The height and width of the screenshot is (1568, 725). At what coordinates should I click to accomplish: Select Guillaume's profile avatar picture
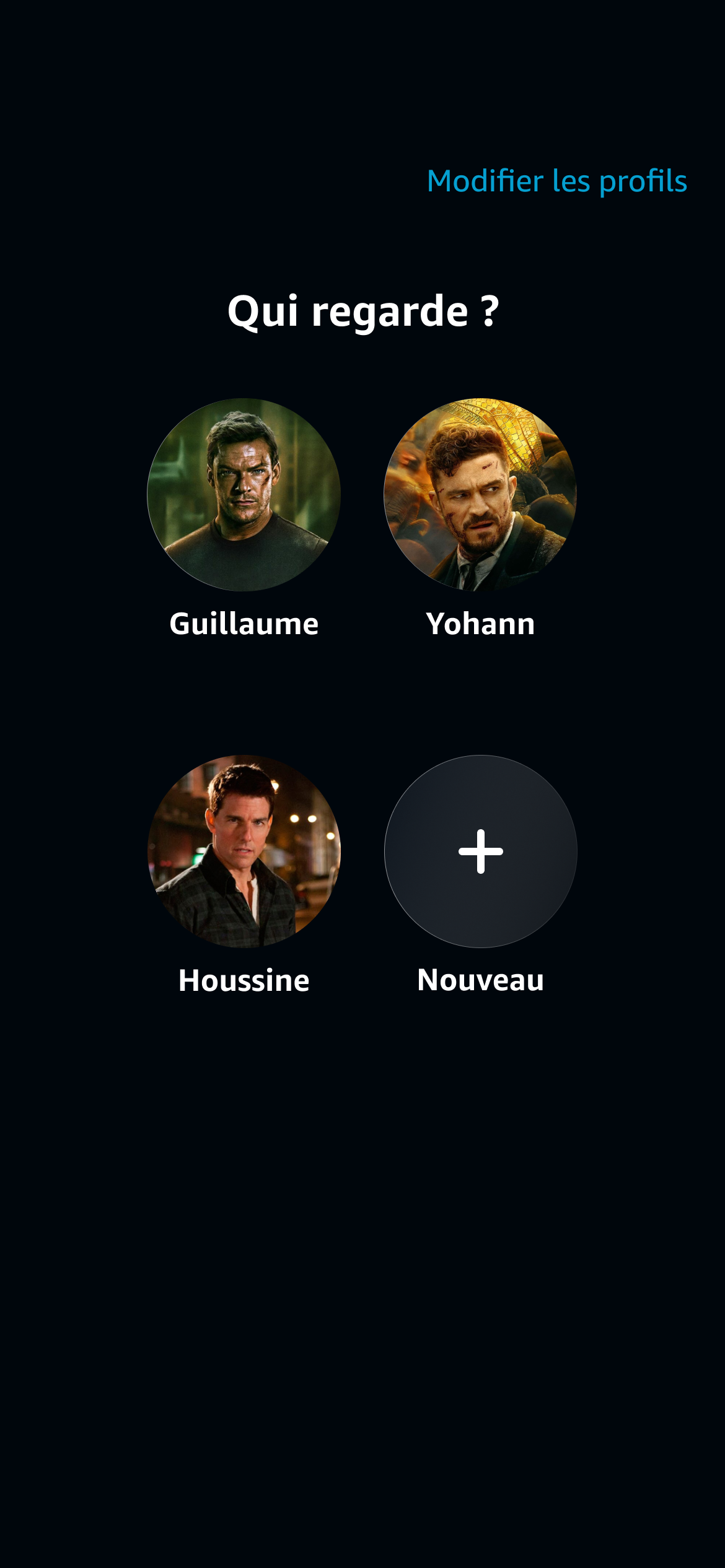(244, 494)
